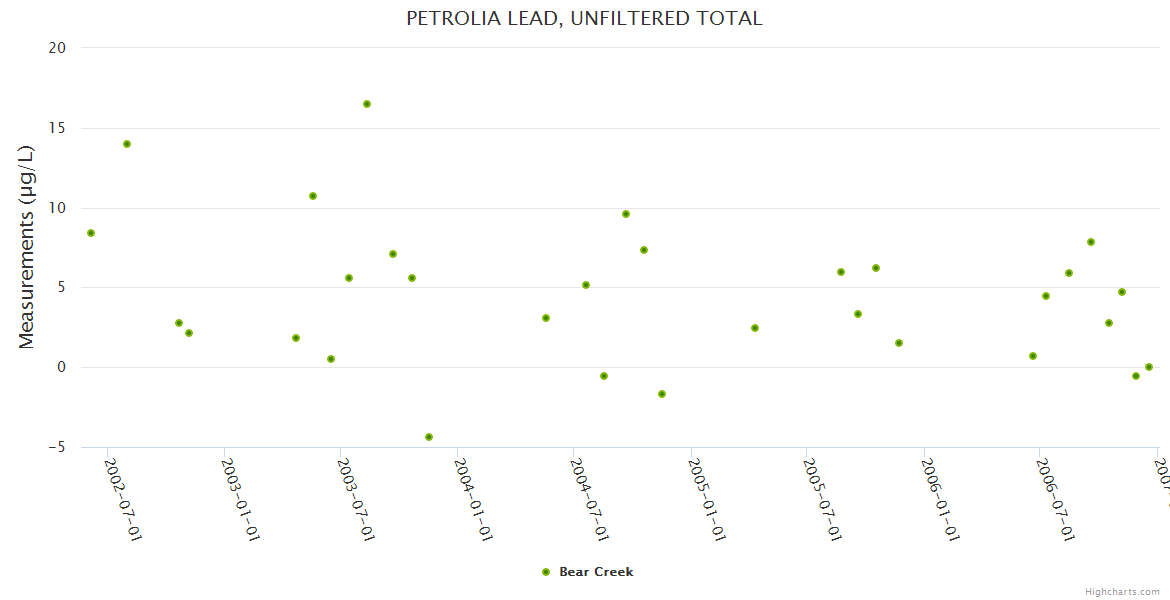Screen dimensions: 1170x600
Task: Pick the 2003 data point near 10.7
Action: 313,196
